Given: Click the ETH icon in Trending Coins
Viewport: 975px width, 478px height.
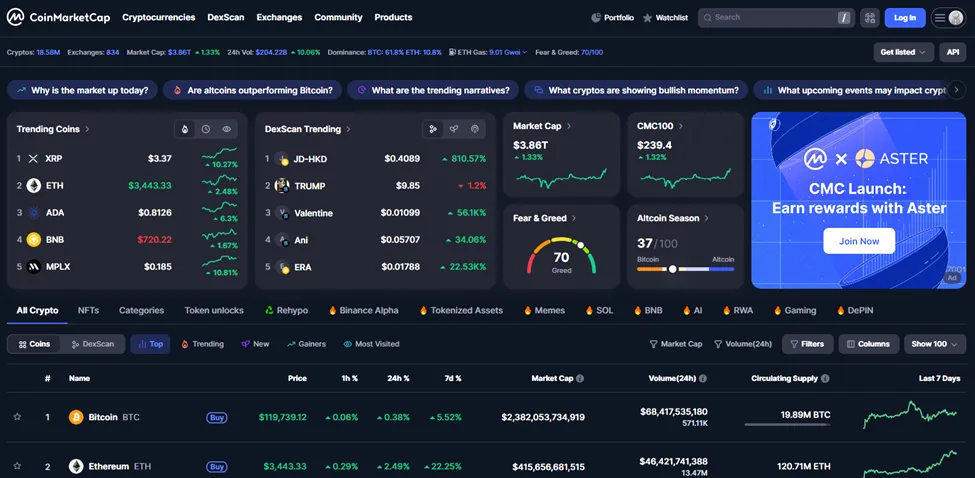Looking at the screenshot, I should (x=34, y=185).
